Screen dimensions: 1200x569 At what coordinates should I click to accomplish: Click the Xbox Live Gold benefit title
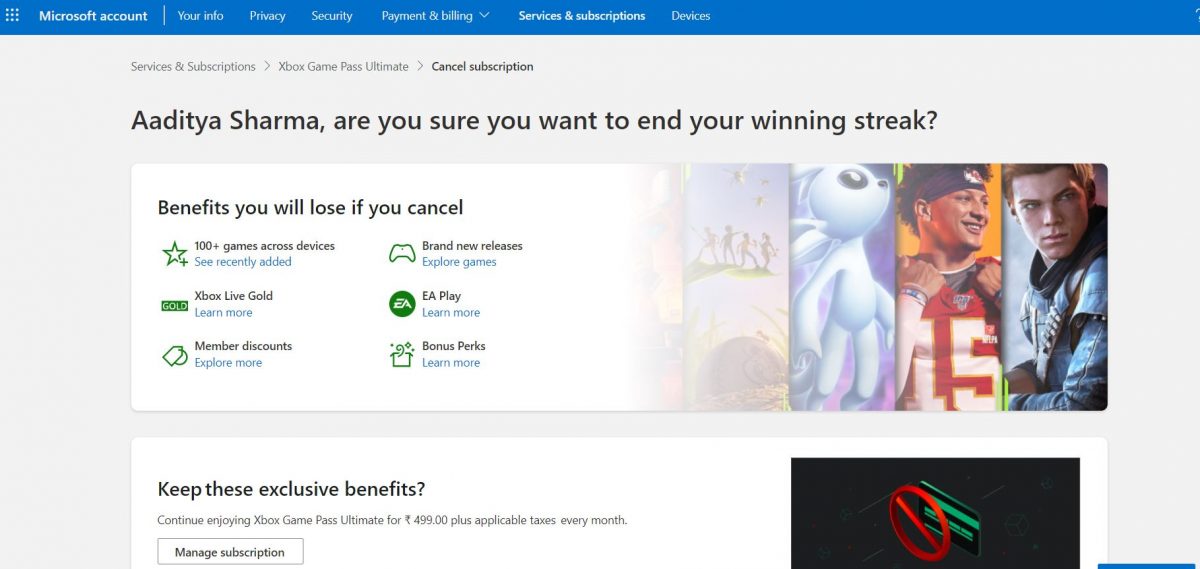[x=233, y=296]
